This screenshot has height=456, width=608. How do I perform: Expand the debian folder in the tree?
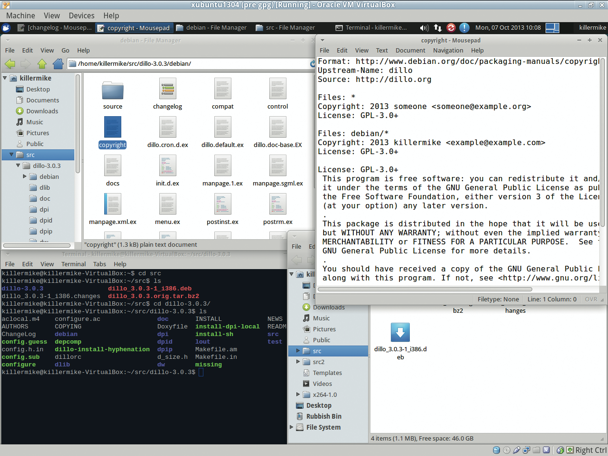(24, 176)
